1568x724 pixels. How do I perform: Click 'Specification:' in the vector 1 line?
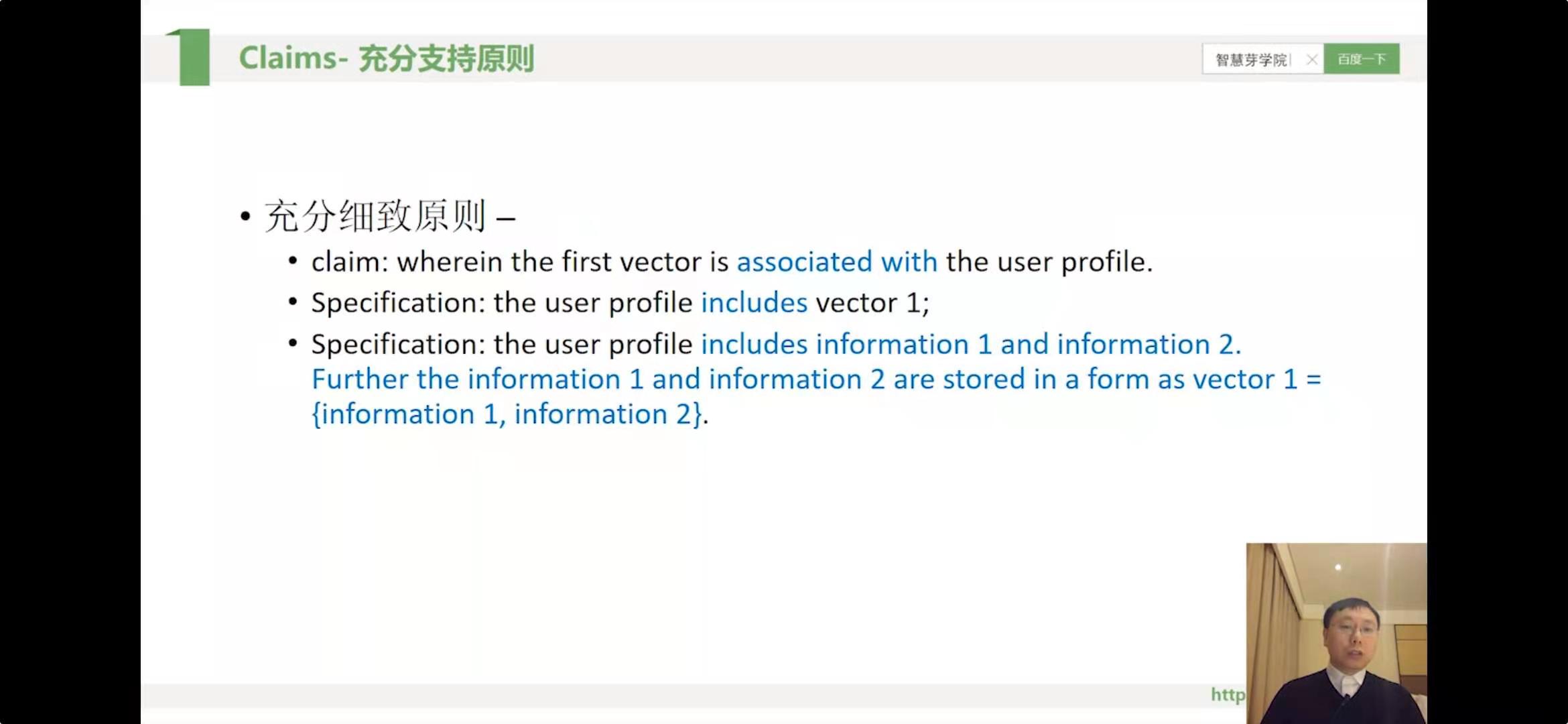(398, 303)
